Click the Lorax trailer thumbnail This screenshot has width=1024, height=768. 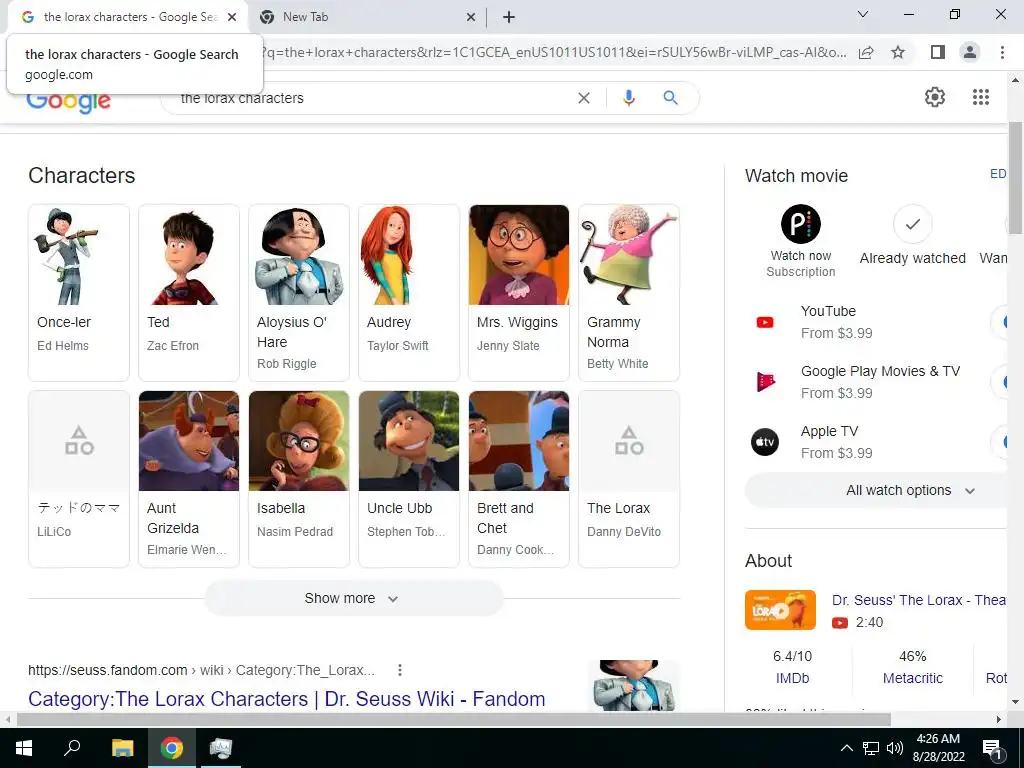780,610
